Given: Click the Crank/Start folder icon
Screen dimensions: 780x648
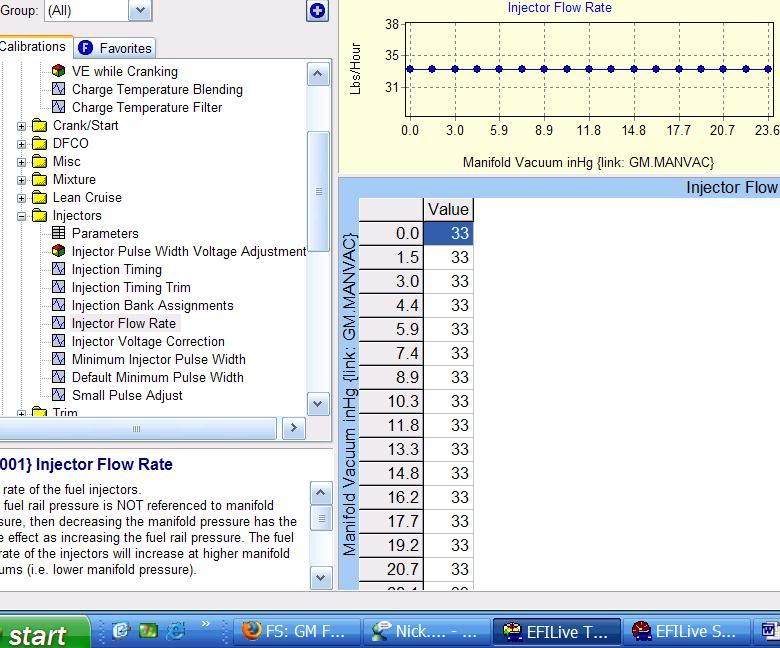Looking at the screenshot, I should [x=39, y=125].
